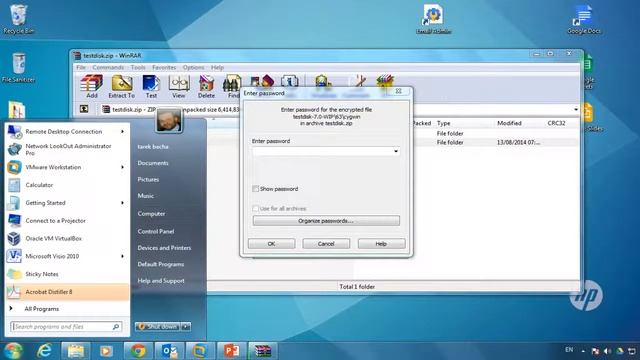This screenshot has width=640, height=360.
Task: Click the Shut down button
Action: click(x=158, y=327)
